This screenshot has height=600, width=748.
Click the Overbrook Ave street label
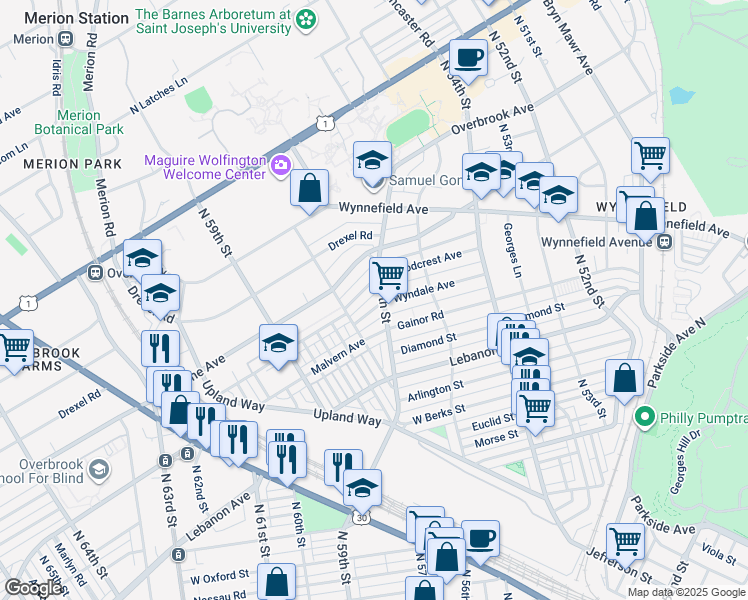point(492,119)
